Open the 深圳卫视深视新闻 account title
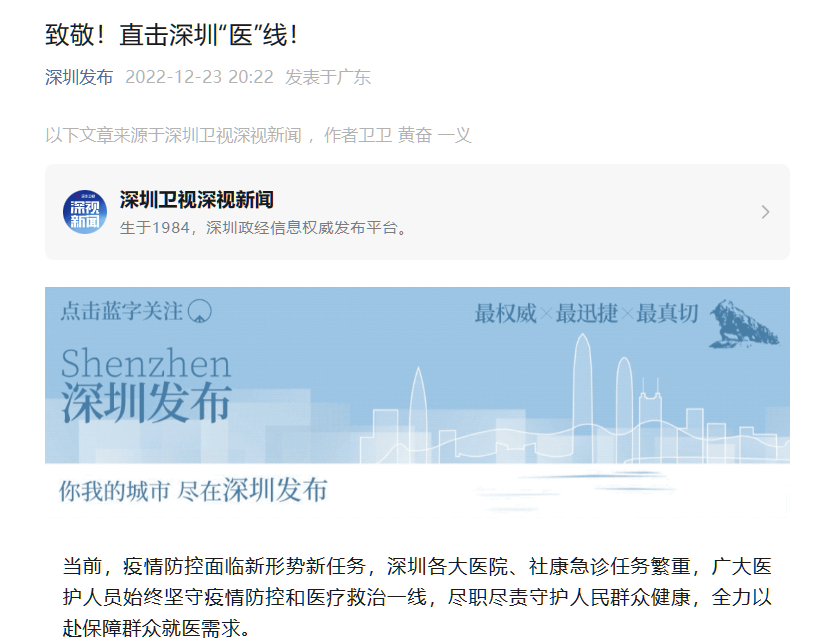The width and height of the screenshot is (819, 643). (x=196, y=200)
